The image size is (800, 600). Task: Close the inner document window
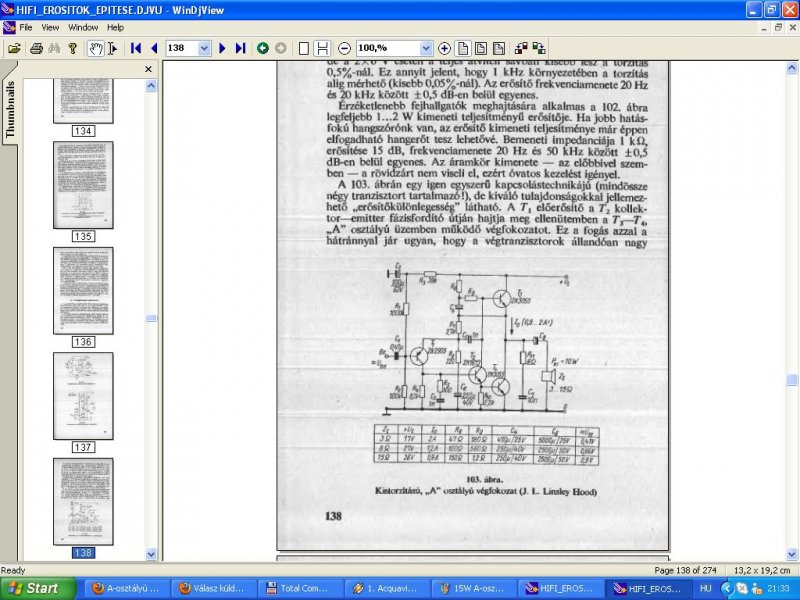coord(792,28)
